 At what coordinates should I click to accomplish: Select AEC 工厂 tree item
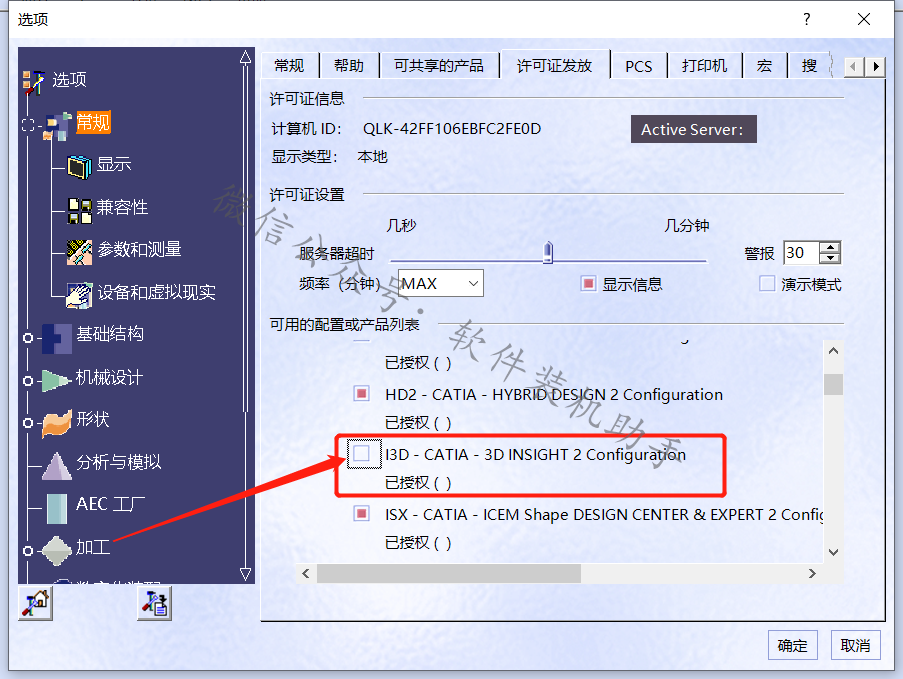(110, 504)
